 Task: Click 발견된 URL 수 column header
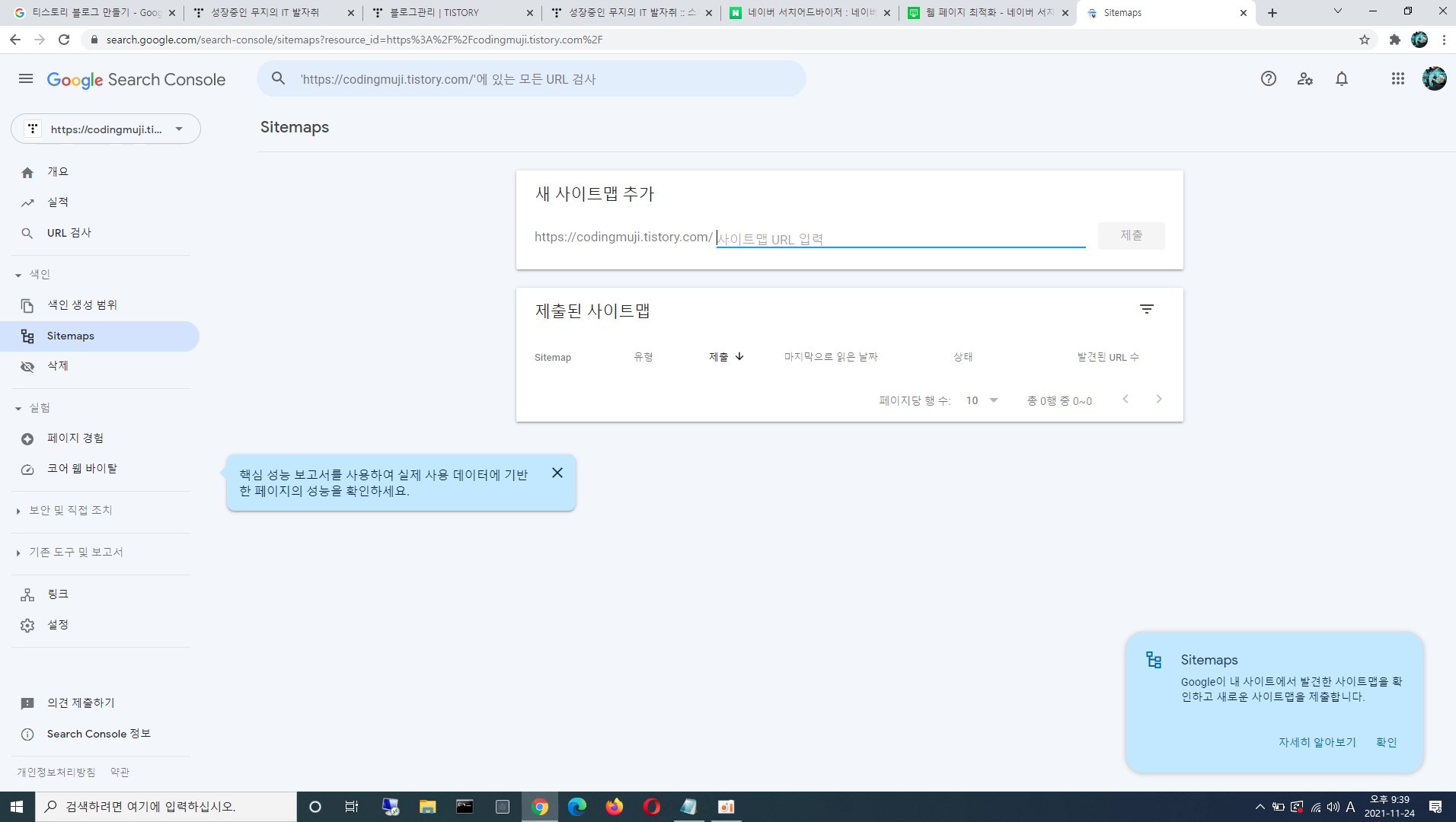[1108, 357]
